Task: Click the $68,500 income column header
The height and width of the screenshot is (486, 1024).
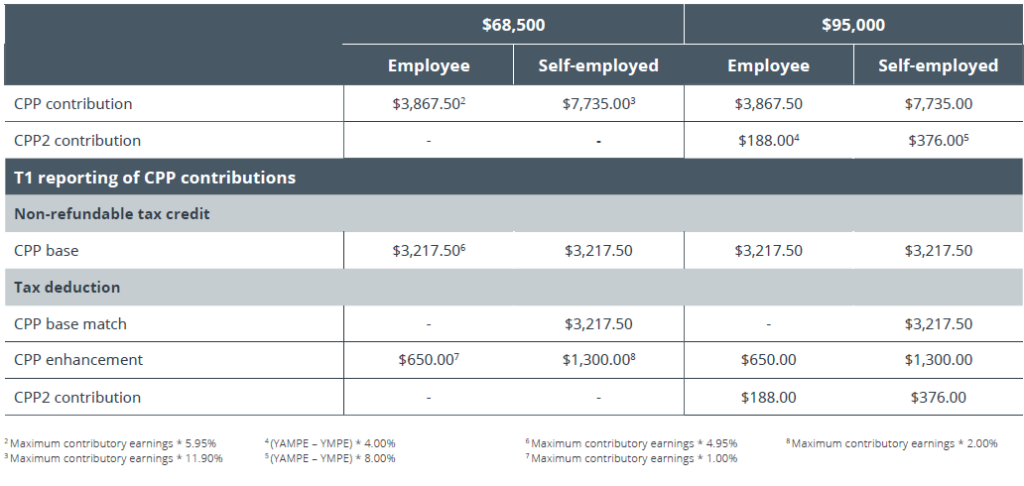Action: point(513,25)
